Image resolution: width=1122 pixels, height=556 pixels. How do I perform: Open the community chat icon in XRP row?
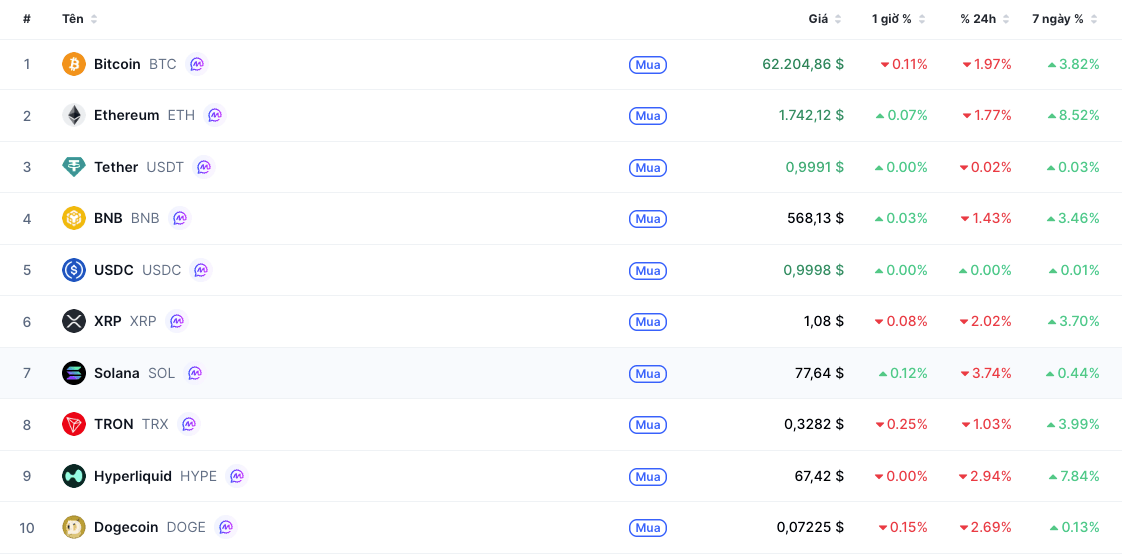tap(176, 321)
